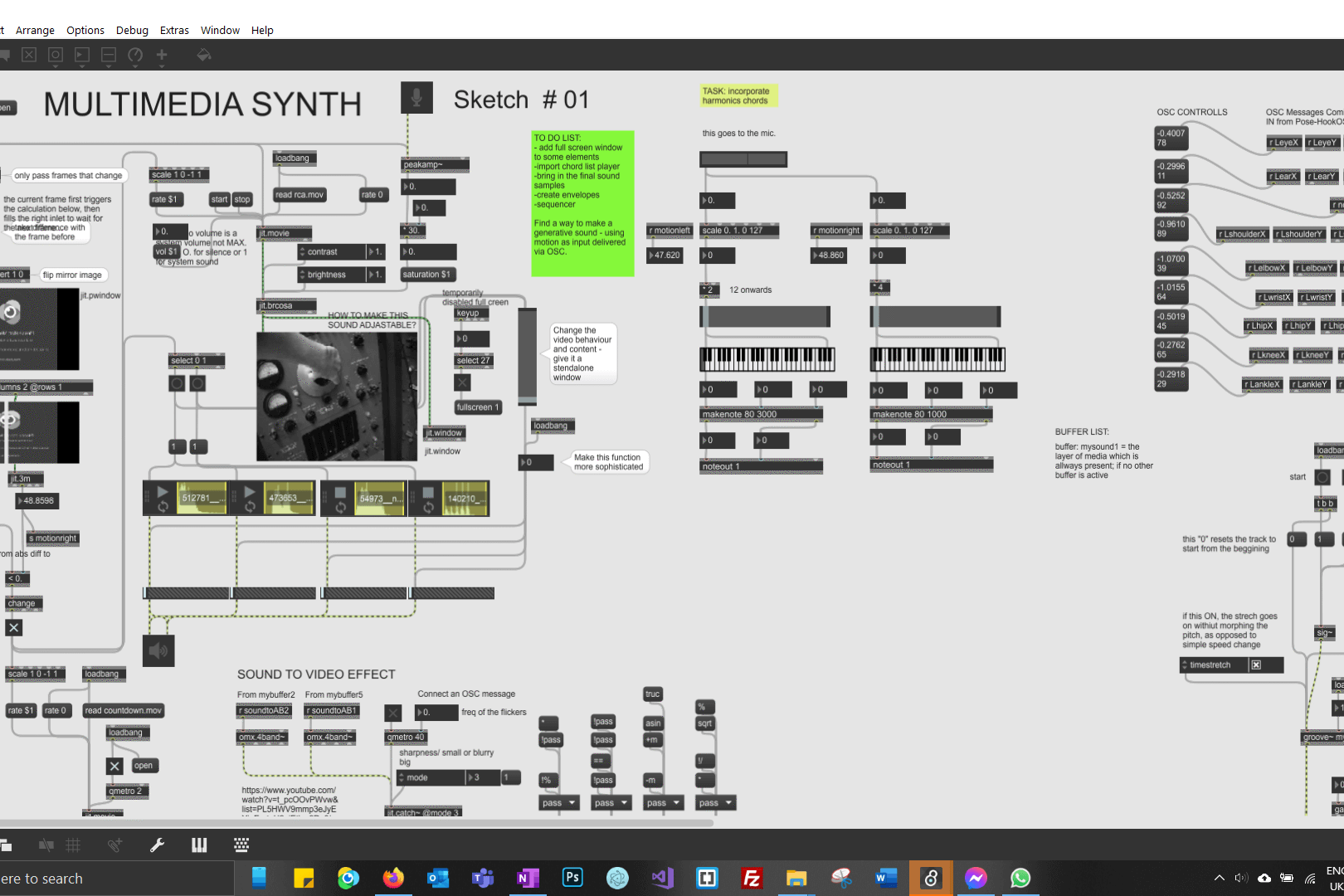Toggle the checkbox next to timestretch
This screenshot has height=896, width=1344.
coord(1256,665)
